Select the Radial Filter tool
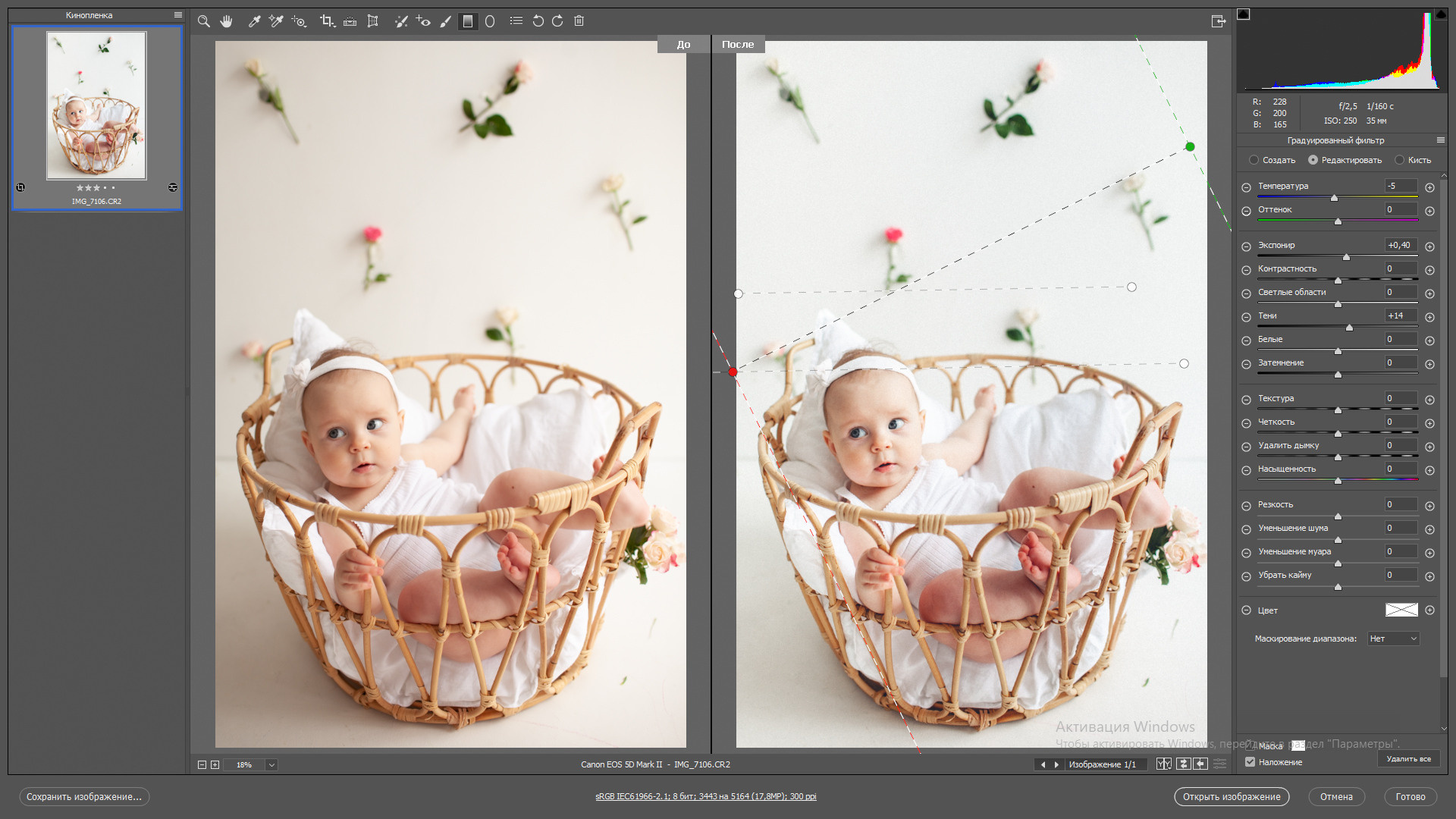The image size is (1456, 819). tap(490, 21)
